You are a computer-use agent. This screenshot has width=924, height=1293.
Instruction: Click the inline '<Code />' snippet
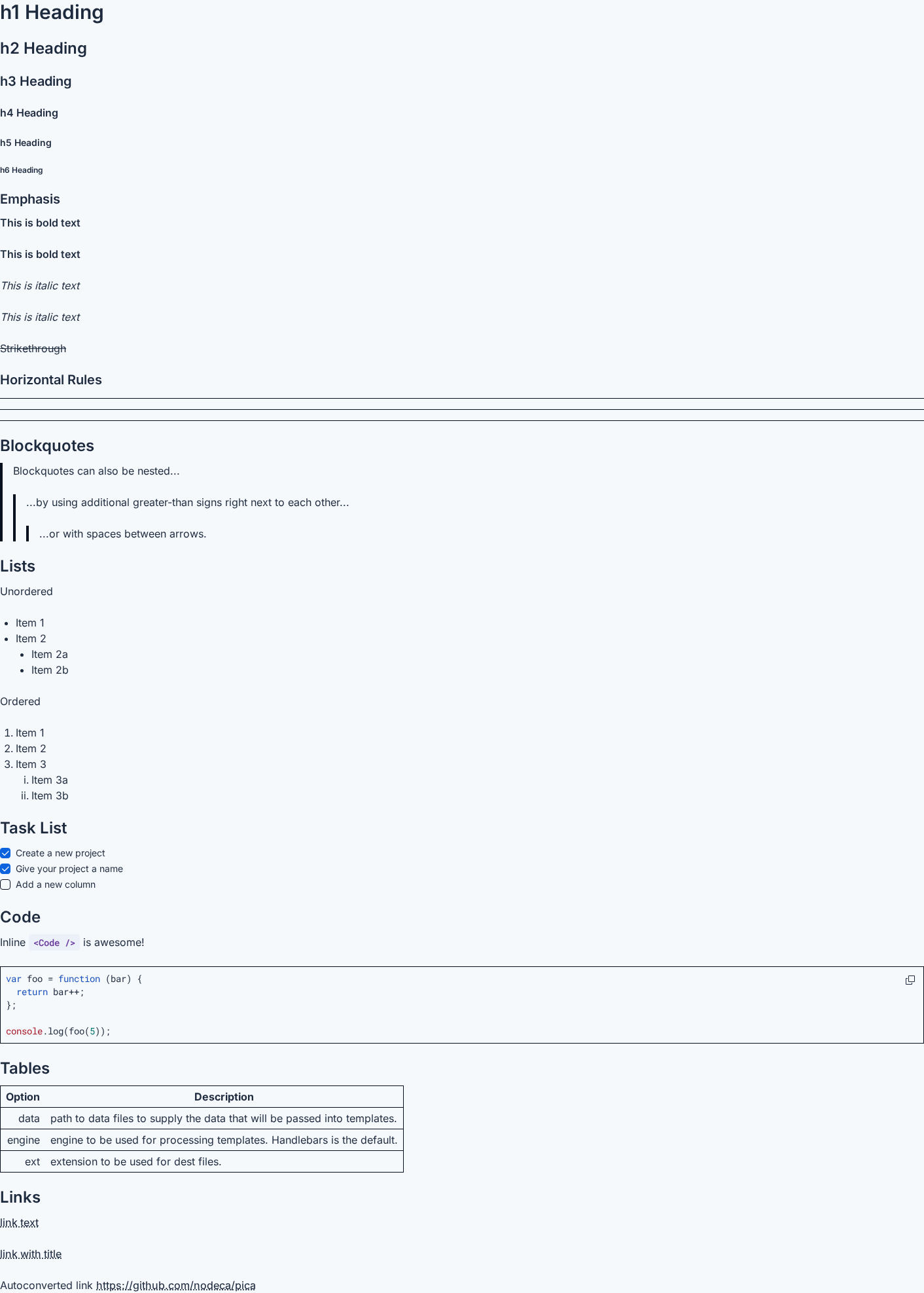pyautogui.click(x=54, y=943)
